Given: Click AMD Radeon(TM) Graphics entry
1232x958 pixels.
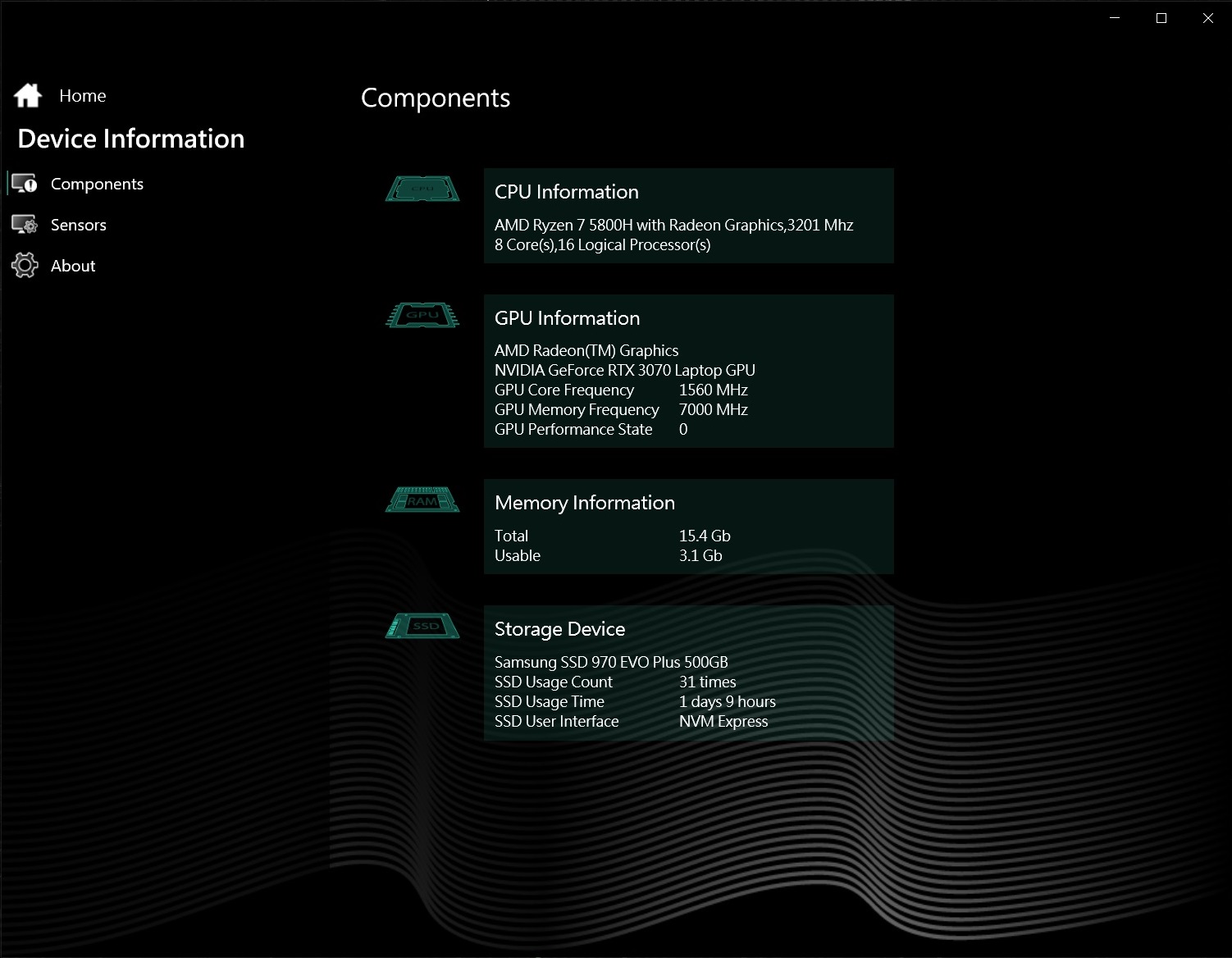Looking at the screenshot, I should pos(586,350).
